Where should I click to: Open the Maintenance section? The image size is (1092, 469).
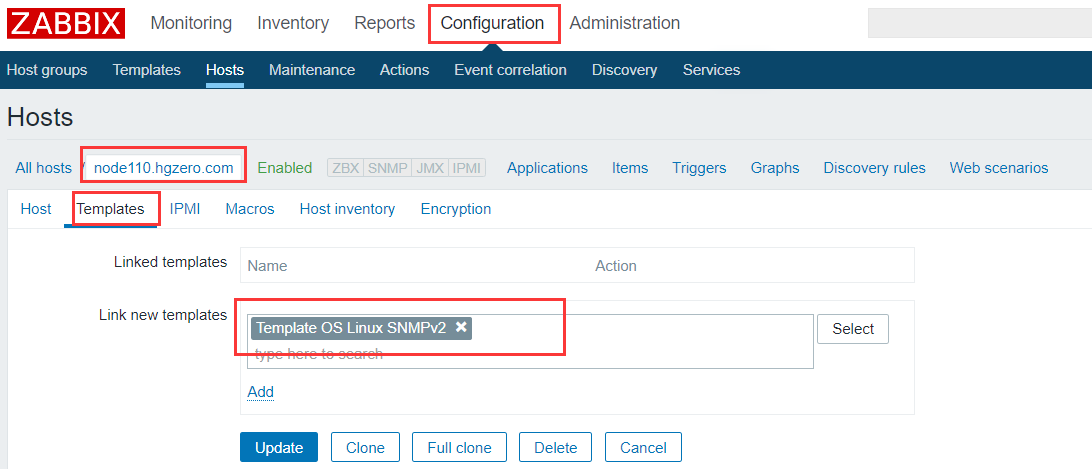tap(312, 70)
